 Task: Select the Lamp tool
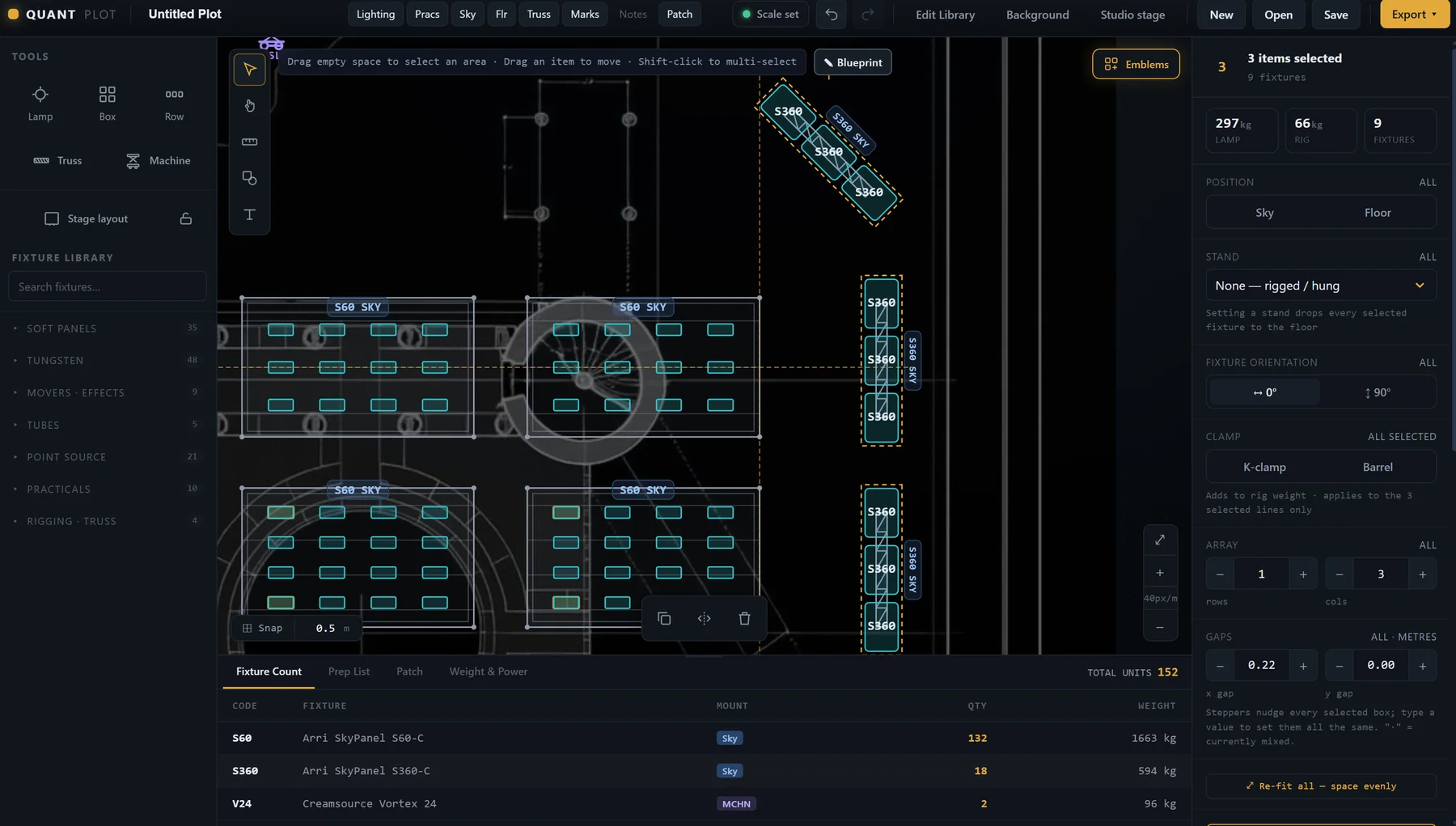[x=40, y=104]
